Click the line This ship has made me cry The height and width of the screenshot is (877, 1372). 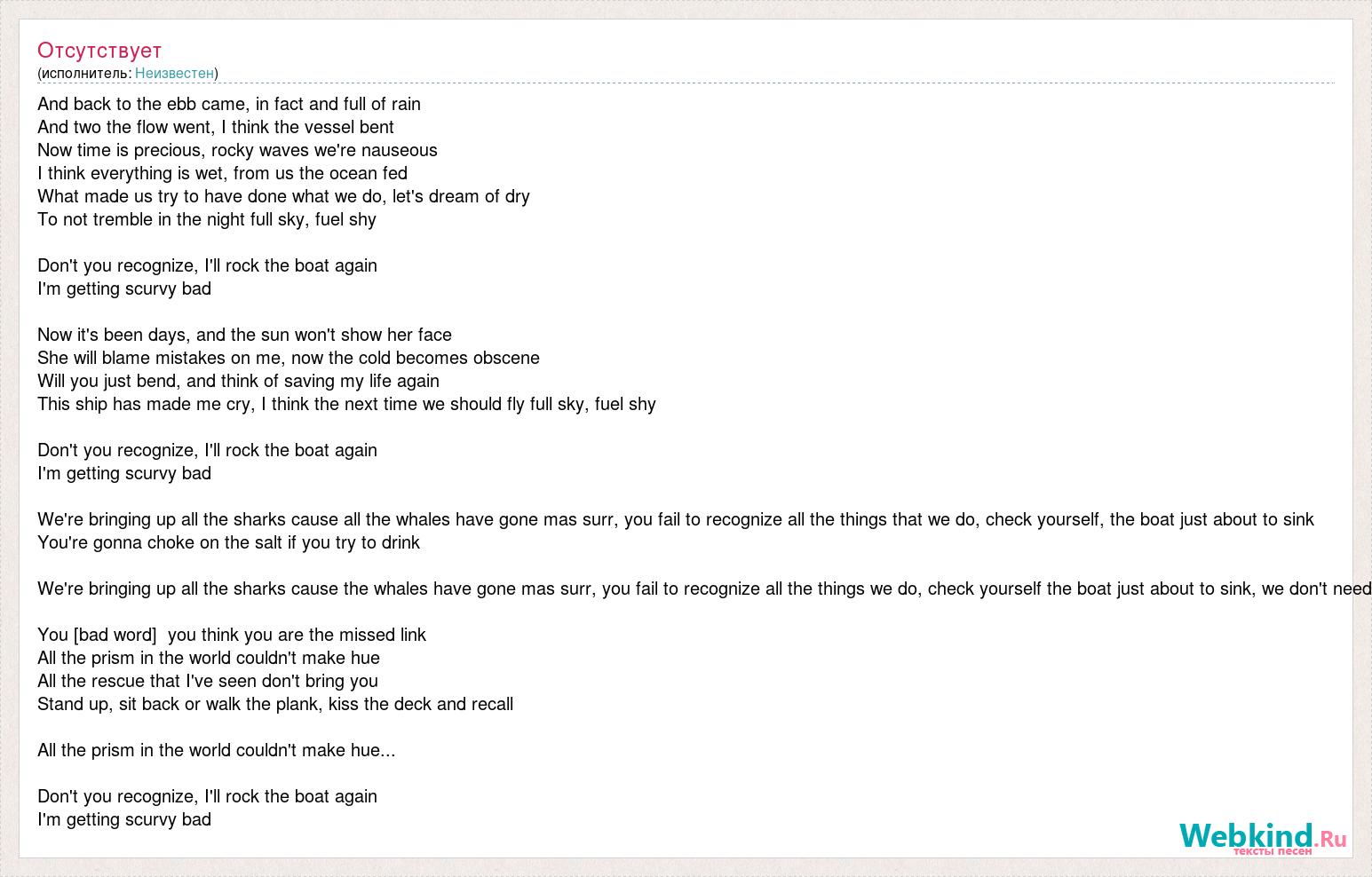coord(346,404)
